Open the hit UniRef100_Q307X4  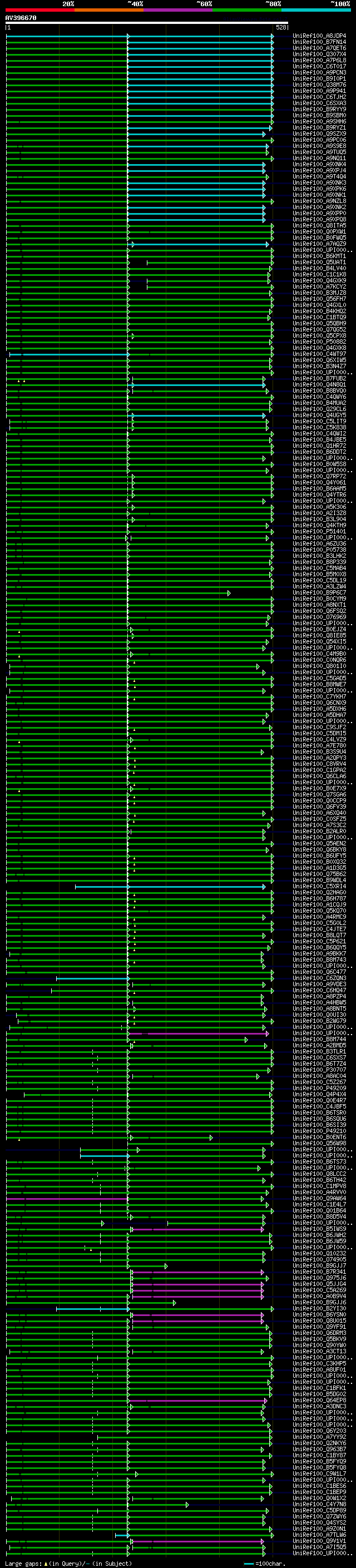pyautogui.click(x=319, y=54)
